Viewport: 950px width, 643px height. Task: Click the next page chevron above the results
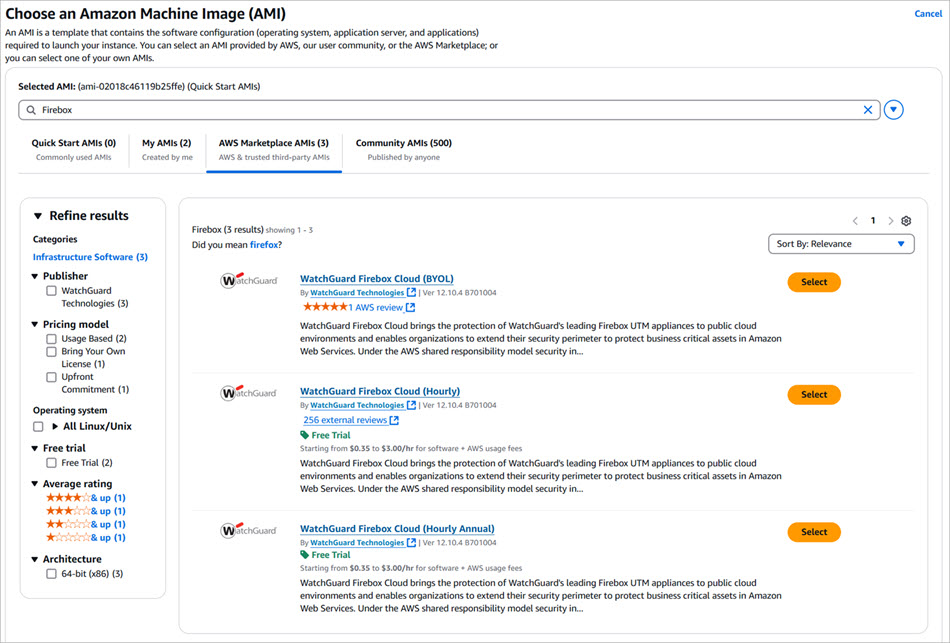pos(889,220)
